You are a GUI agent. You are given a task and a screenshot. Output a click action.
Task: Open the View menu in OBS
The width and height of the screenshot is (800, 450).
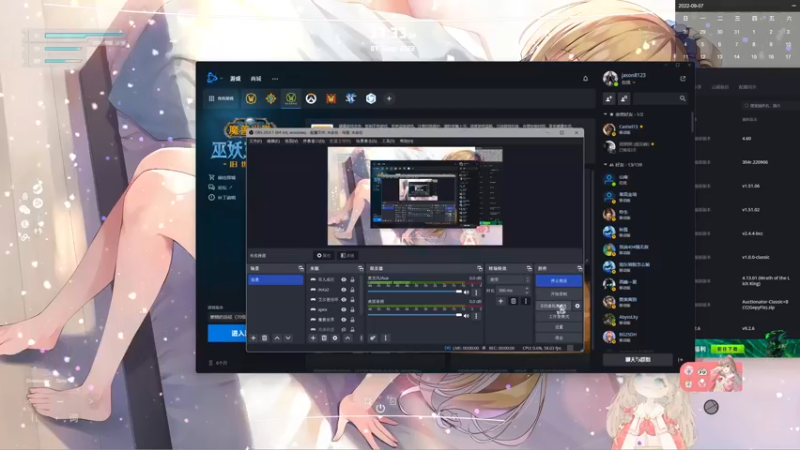coord(291,141)
